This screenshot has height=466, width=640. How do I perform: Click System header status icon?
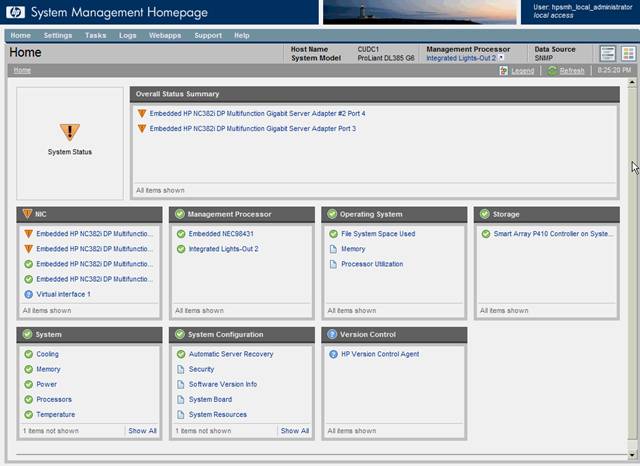click(x=27, y=334)
